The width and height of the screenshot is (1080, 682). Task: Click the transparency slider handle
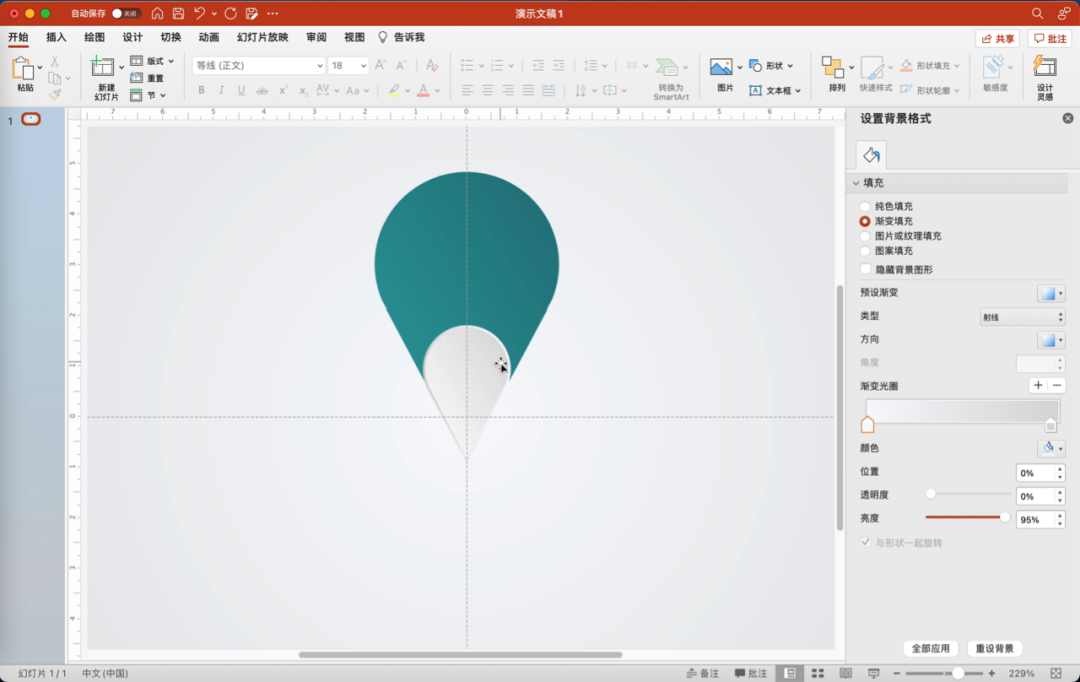pos(931,494)
